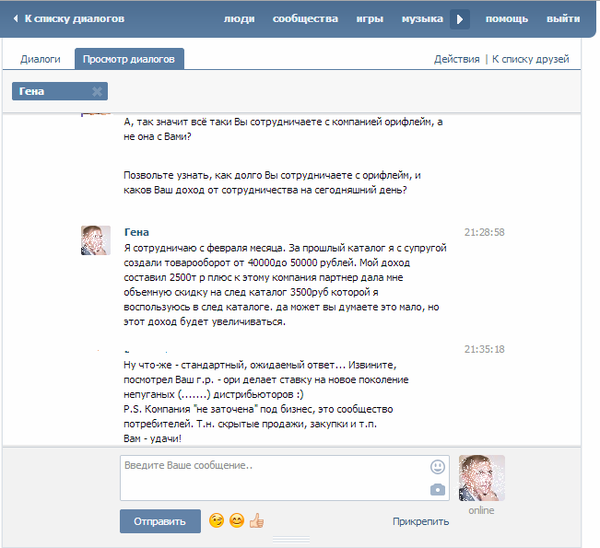This screenshot has height=548, width=600.
Task: Select the Просмотр диалогов tab
Action: coord(130,60)
